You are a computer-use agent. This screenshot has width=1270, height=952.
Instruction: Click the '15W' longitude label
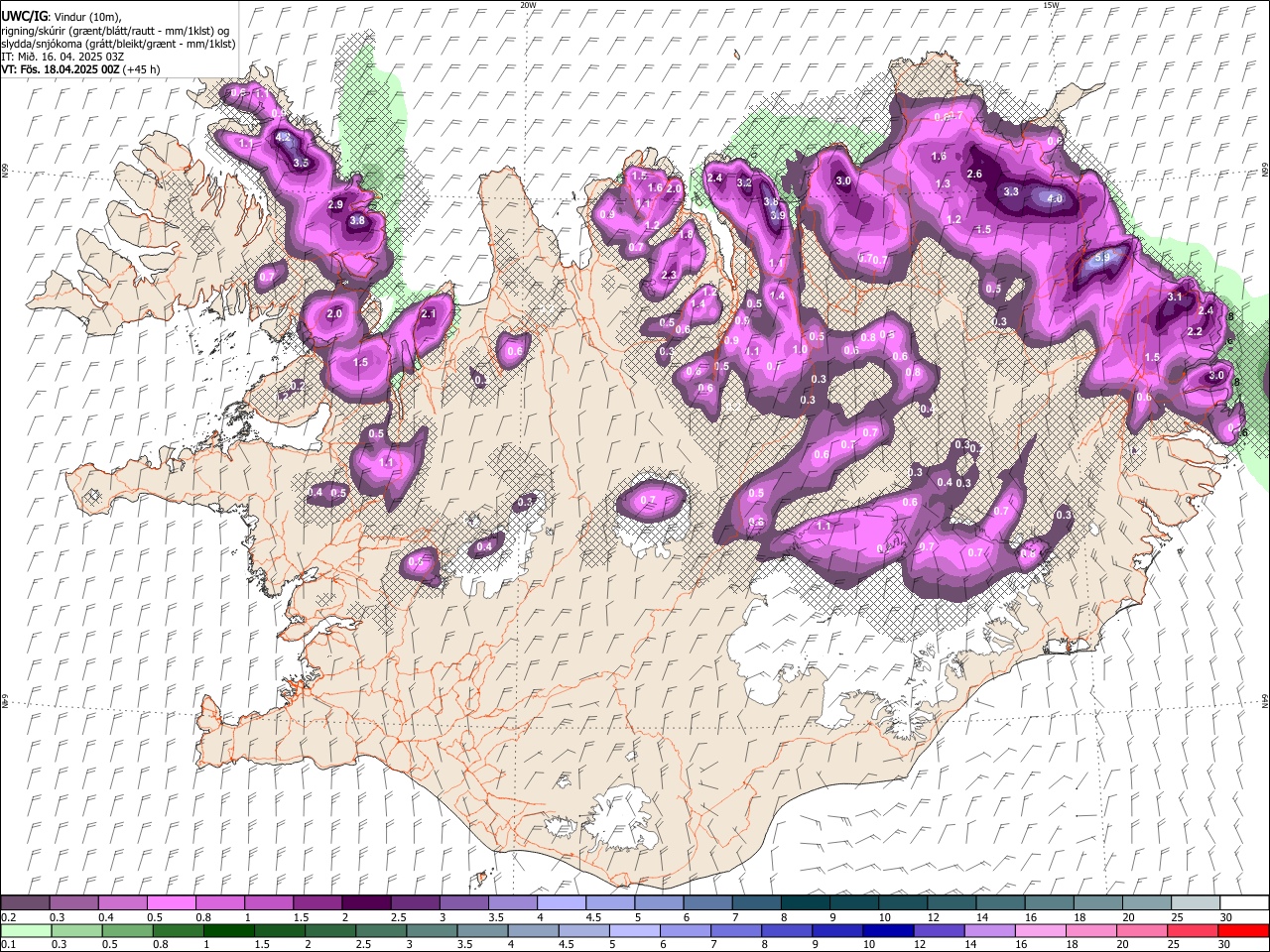click(x=1051, y=5)
